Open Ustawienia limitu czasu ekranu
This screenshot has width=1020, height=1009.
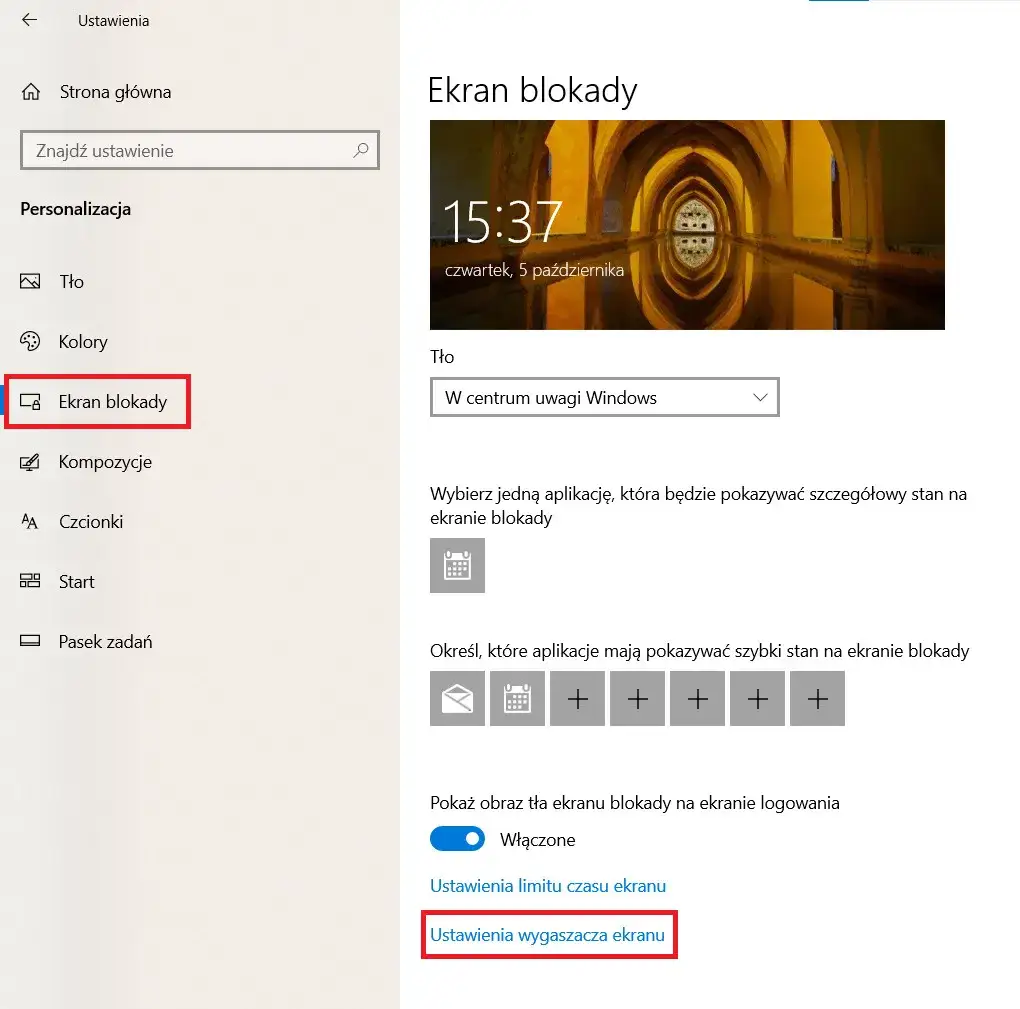pyautogui.click(x=548, y=885)
